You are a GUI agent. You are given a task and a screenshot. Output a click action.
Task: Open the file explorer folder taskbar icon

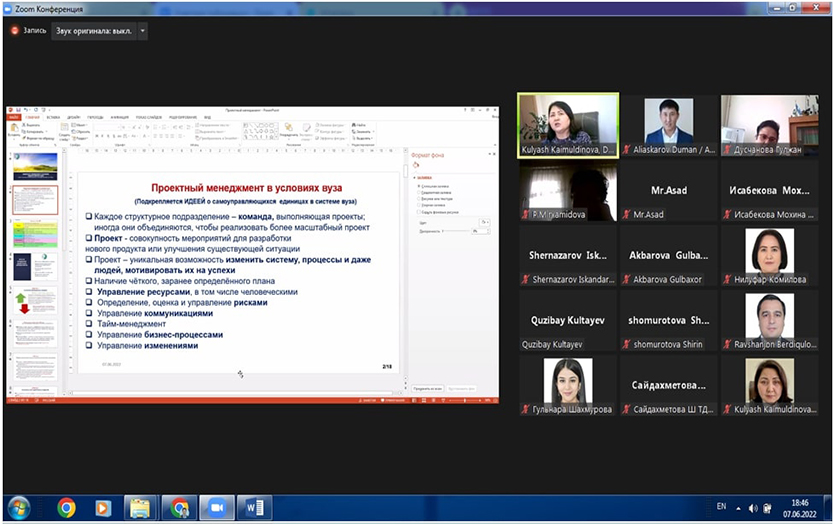[140, 508]
